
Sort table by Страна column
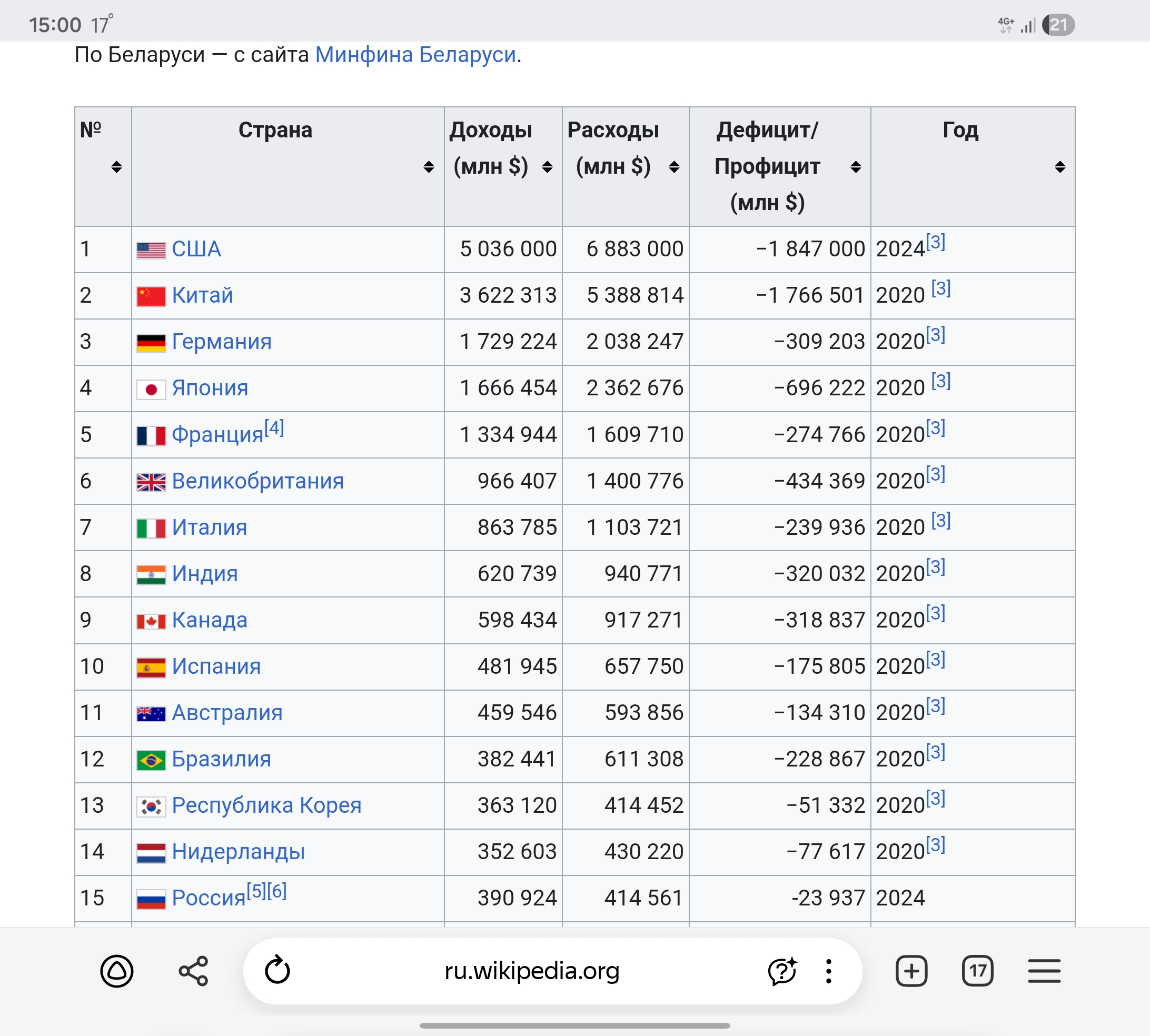(x=429, y=167)
